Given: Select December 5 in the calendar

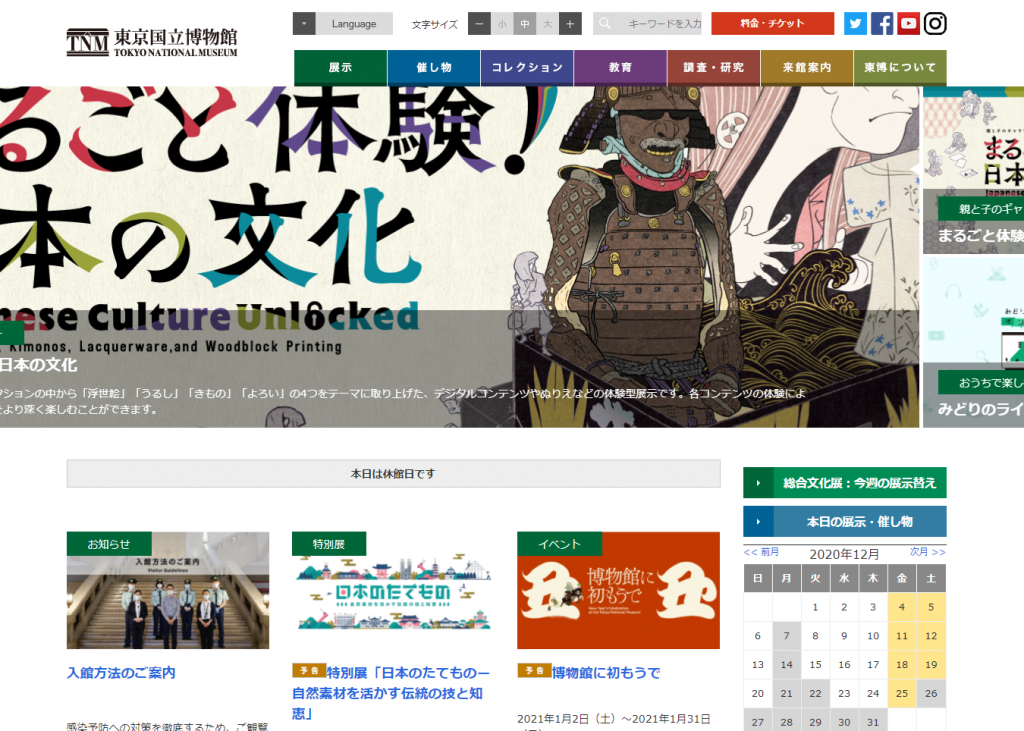Looking at the screenshot, I should (x=931, y=607).
